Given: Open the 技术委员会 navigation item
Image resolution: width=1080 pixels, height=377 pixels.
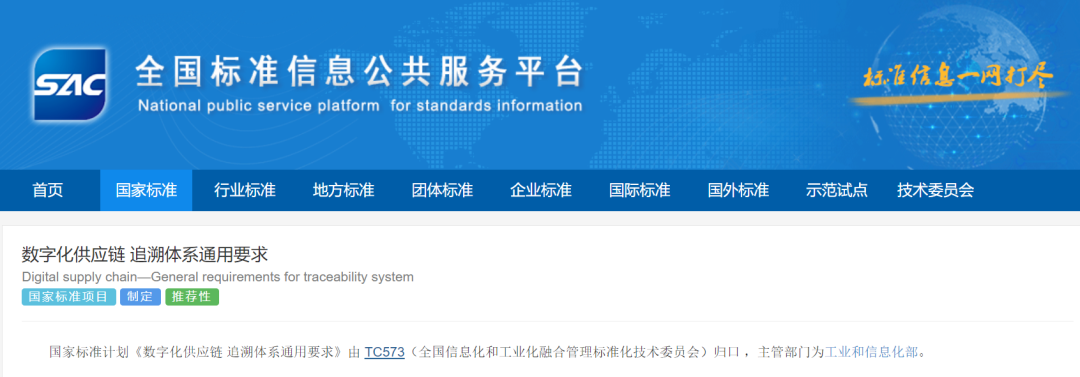Looking at the screenshot, I should pyautogui.click(x=935, y=191).
